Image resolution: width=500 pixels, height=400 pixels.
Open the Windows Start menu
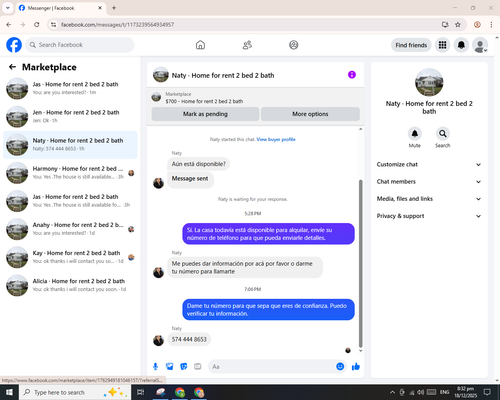tap(9, 392)
